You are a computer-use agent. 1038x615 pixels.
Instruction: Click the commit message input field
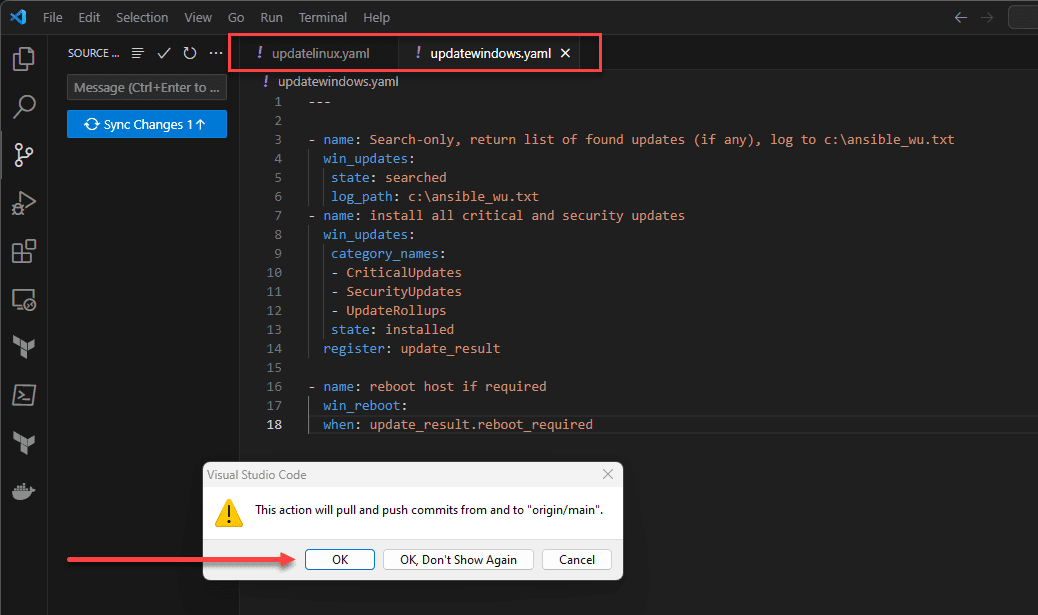[x=147, y=88]
